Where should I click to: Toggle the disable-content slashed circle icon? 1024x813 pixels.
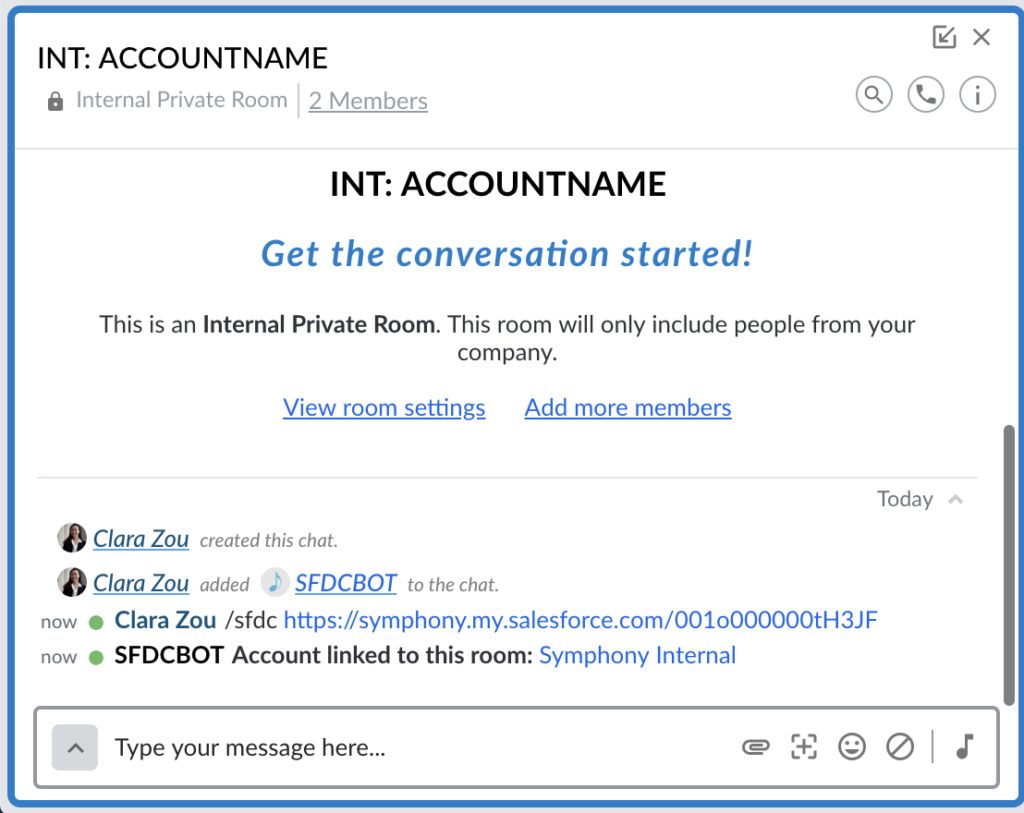pos(899,746)
